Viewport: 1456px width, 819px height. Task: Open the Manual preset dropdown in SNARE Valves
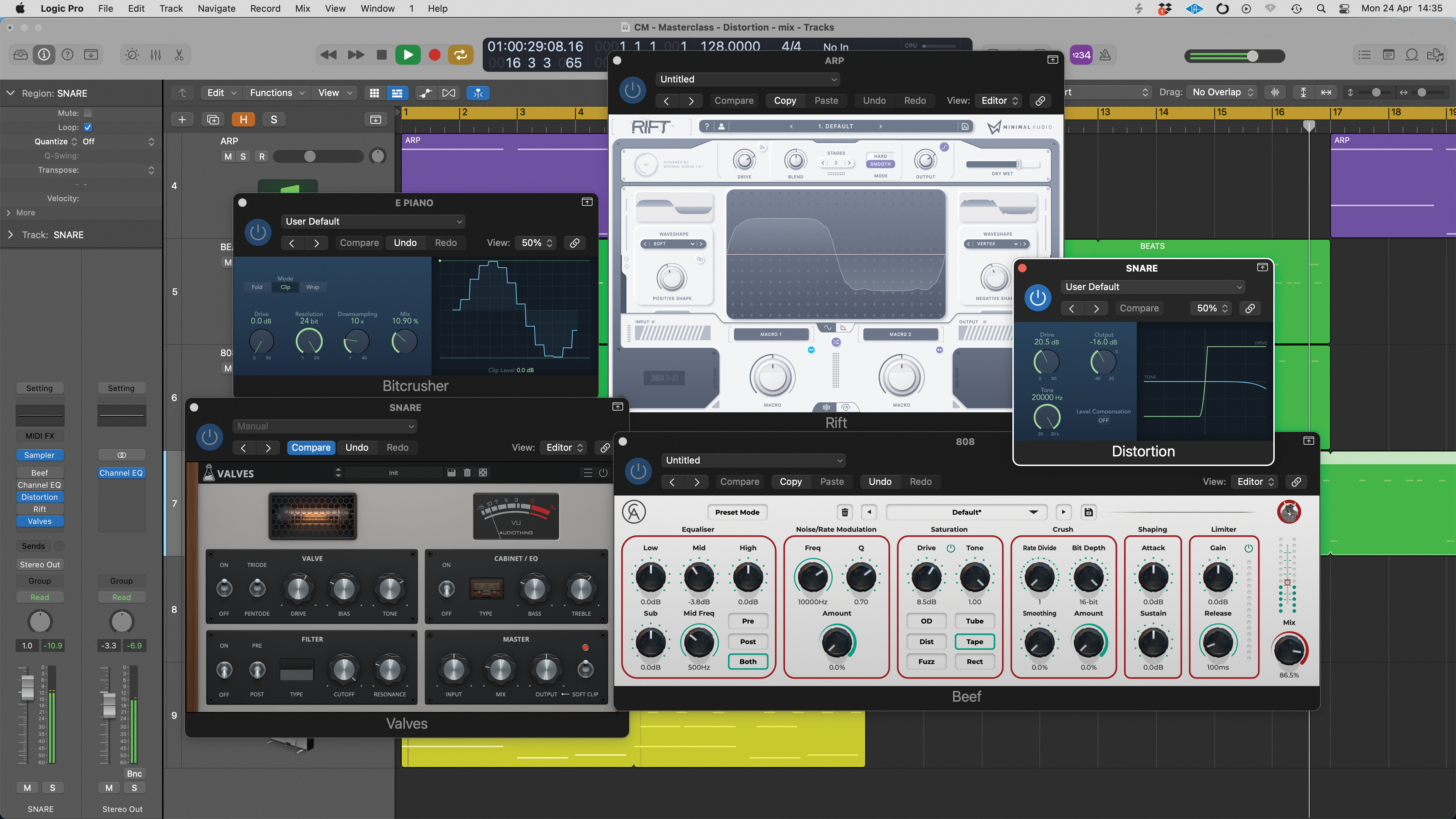coord(325,426)
